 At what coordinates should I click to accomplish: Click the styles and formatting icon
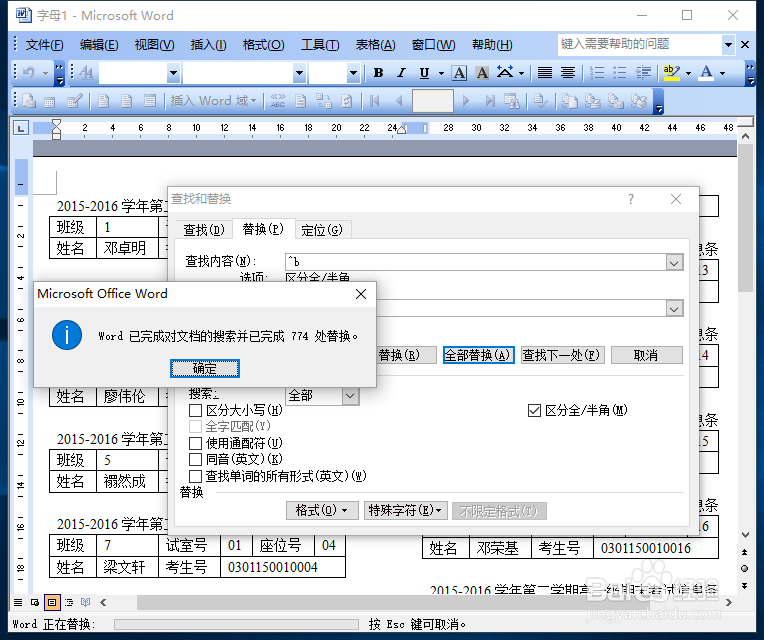(86, 73)
